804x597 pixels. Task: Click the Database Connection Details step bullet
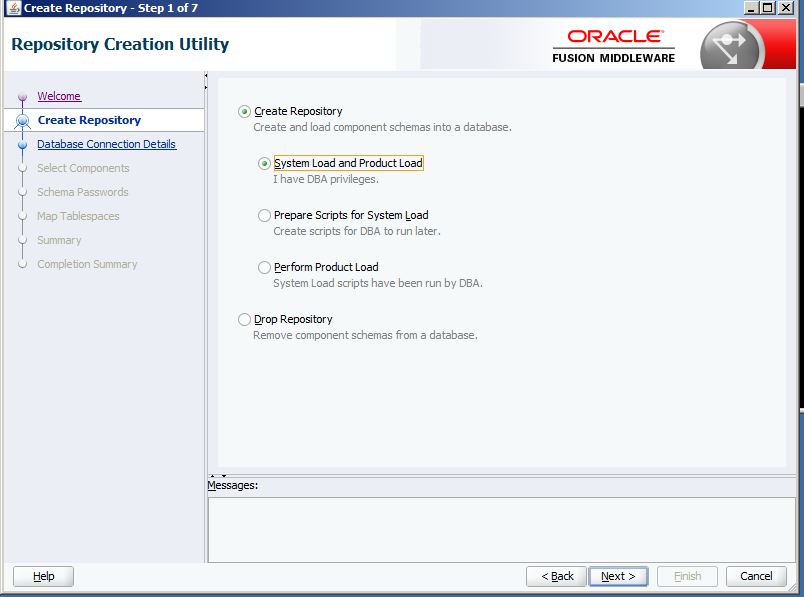(22, 145)
